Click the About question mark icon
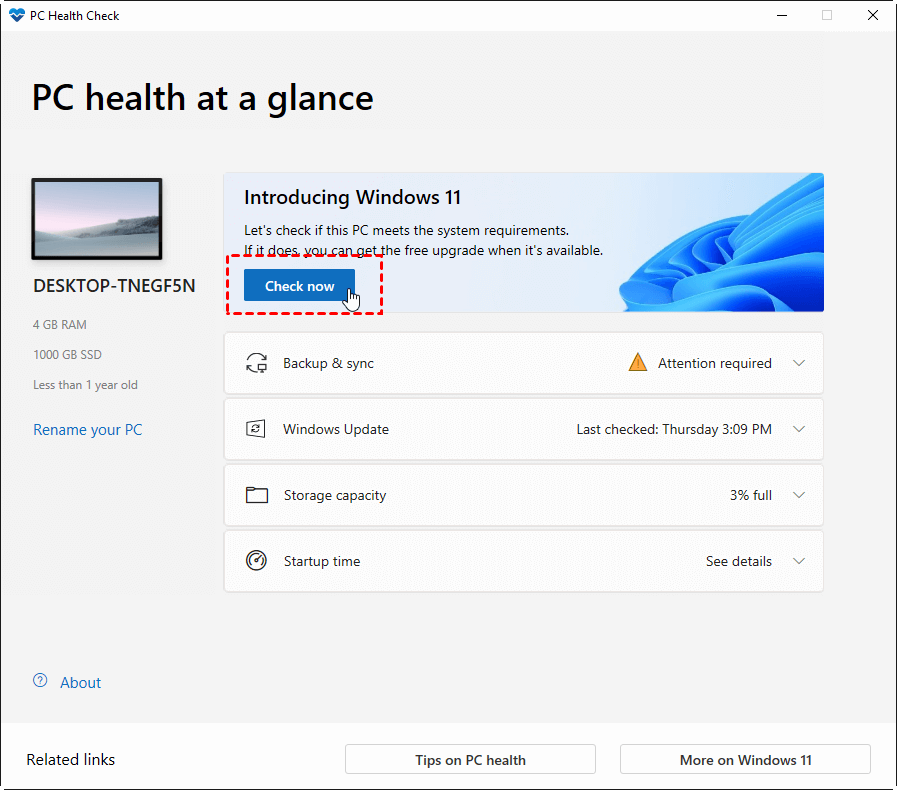This screenshot has height=790, width=897. (40, 681)
